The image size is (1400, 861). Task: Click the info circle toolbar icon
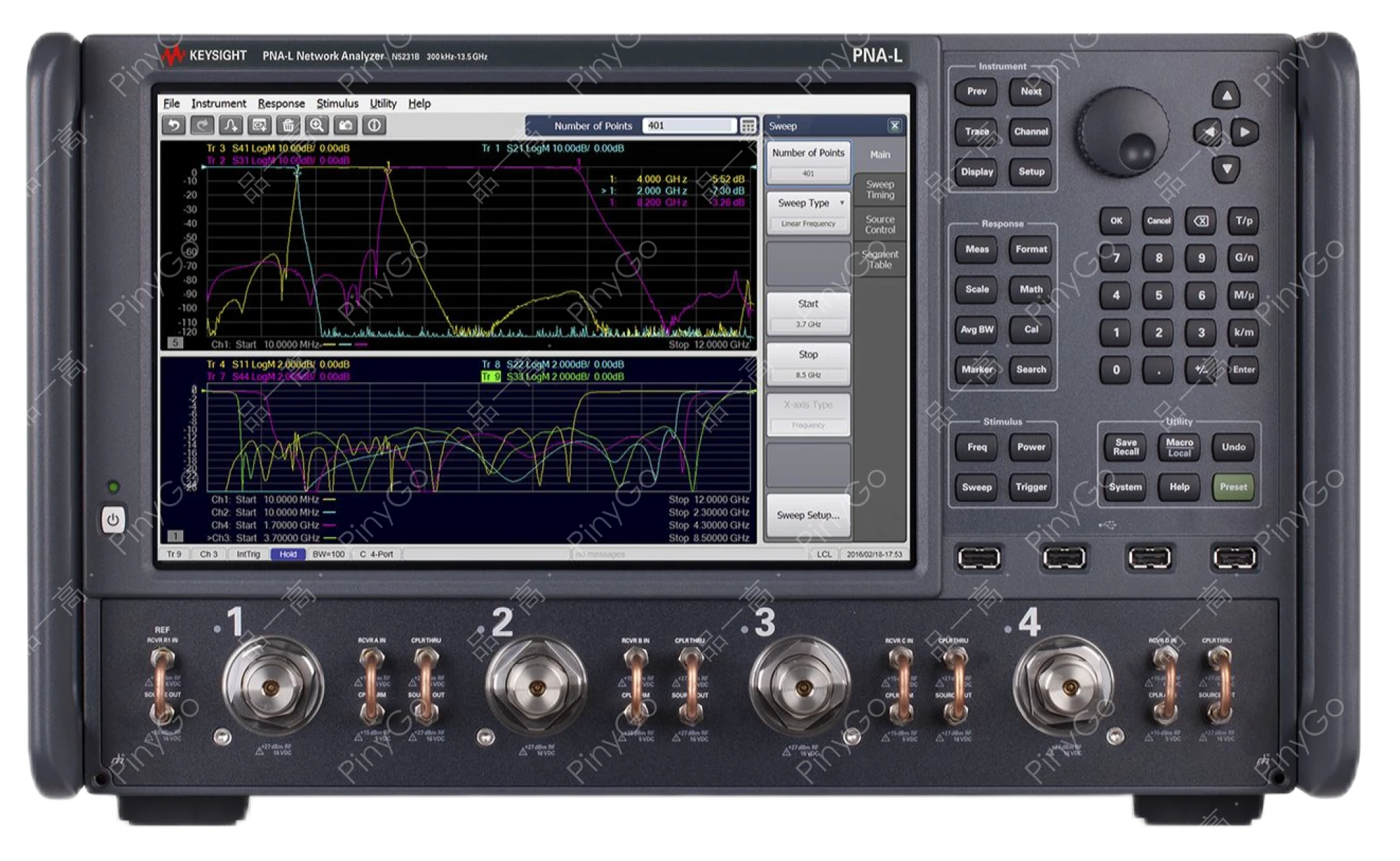pos(374,125)
